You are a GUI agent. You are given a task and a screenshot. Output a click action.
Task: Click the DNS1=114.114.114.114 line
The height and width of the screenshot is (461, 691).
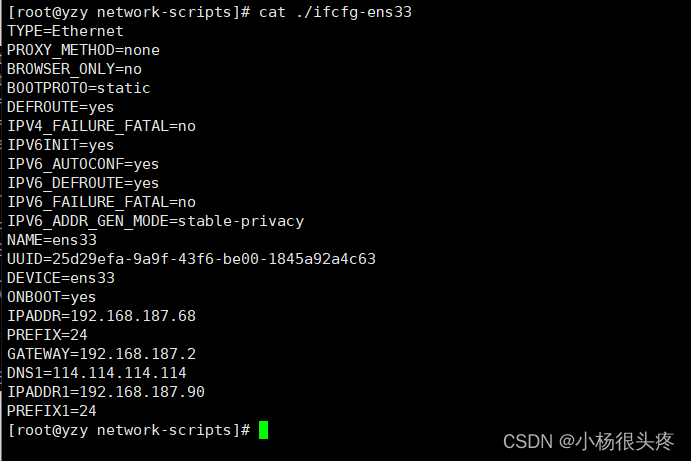coord(97,373)
